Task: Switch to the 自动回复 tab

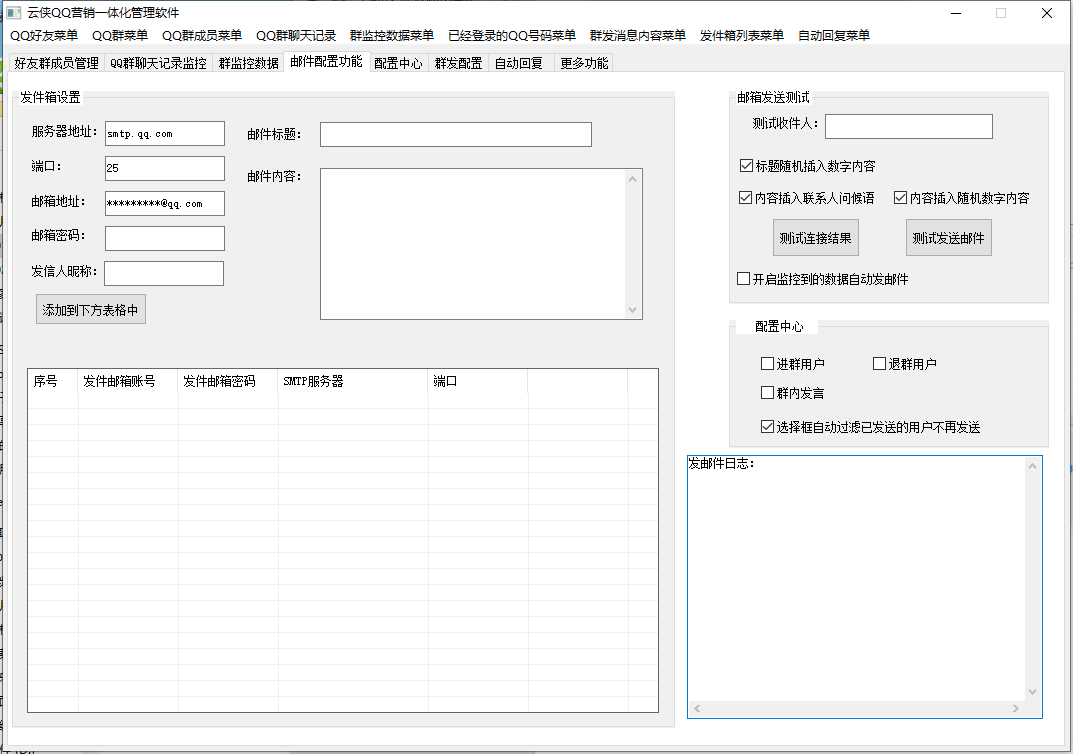Action: tap(519, 63)
